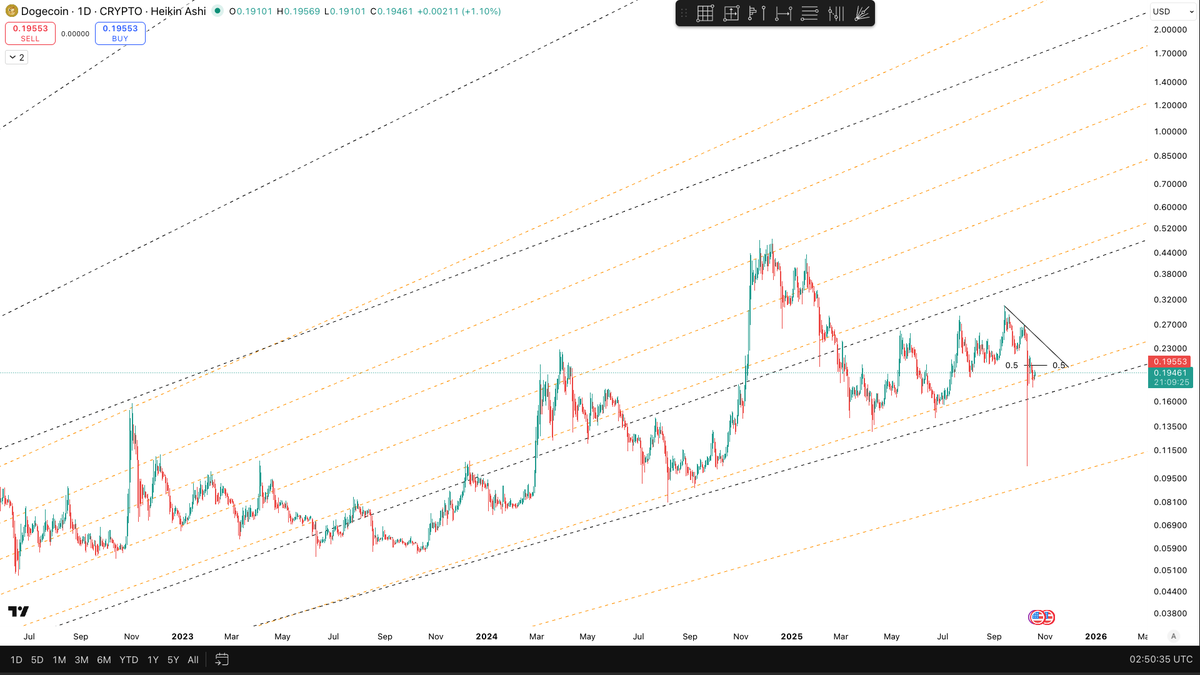
Task: Click the 1.00000 price axis label
Action: 1169,131
